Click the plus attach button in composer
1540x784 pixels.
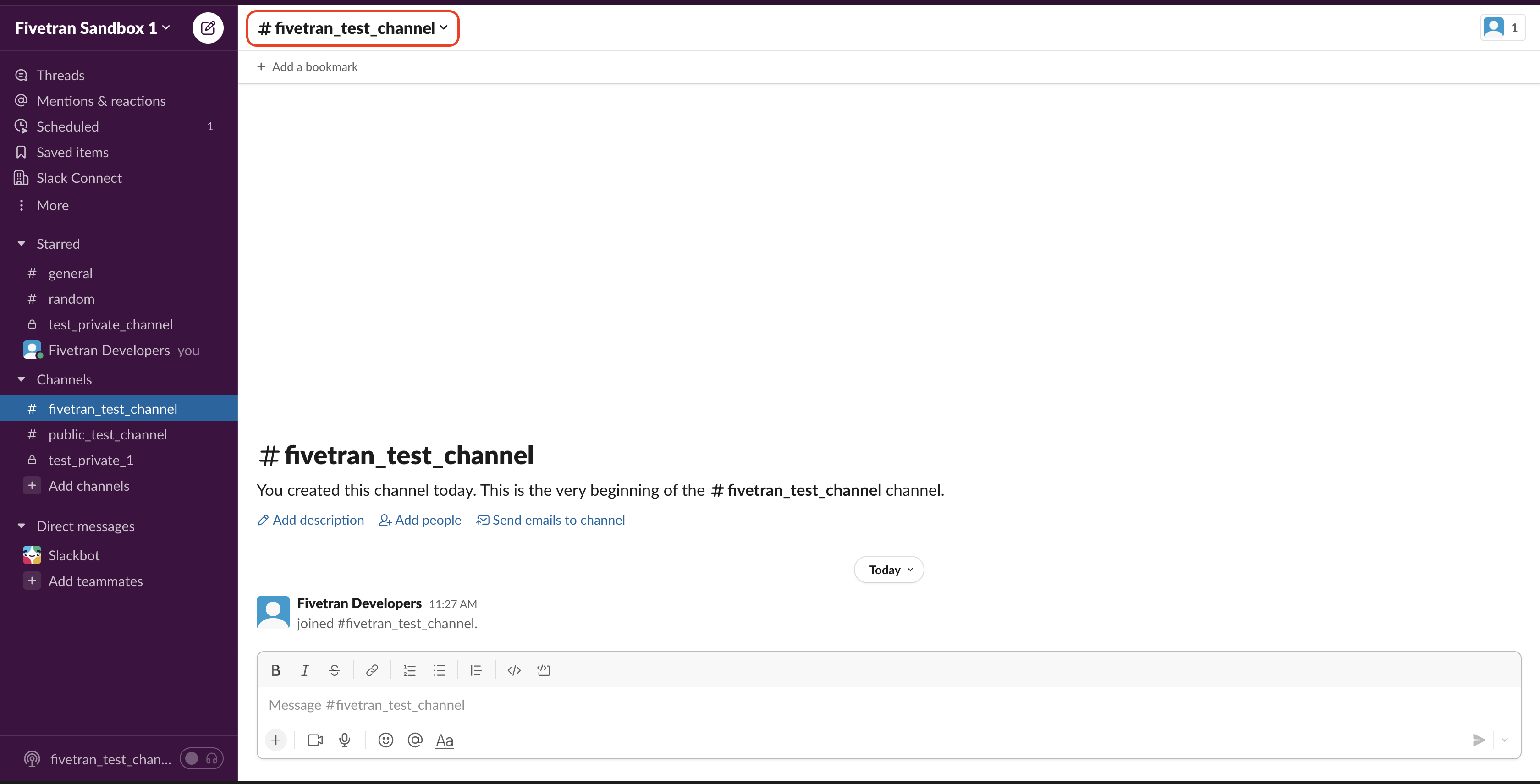(275, 740)
